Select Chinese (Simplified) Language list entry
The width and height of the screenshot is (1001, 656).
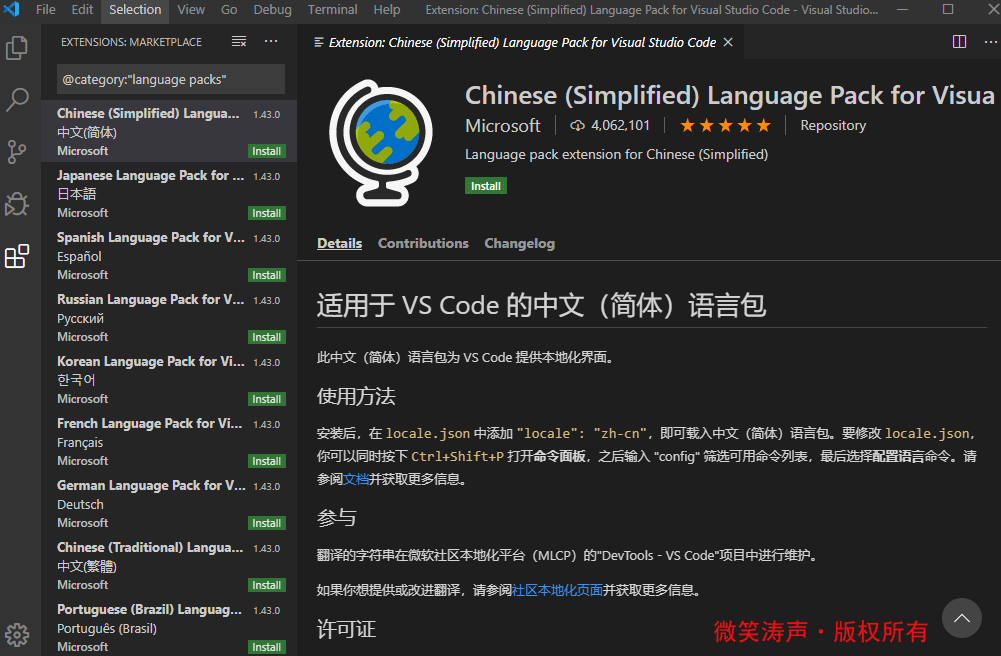click(x=169, y=131)
